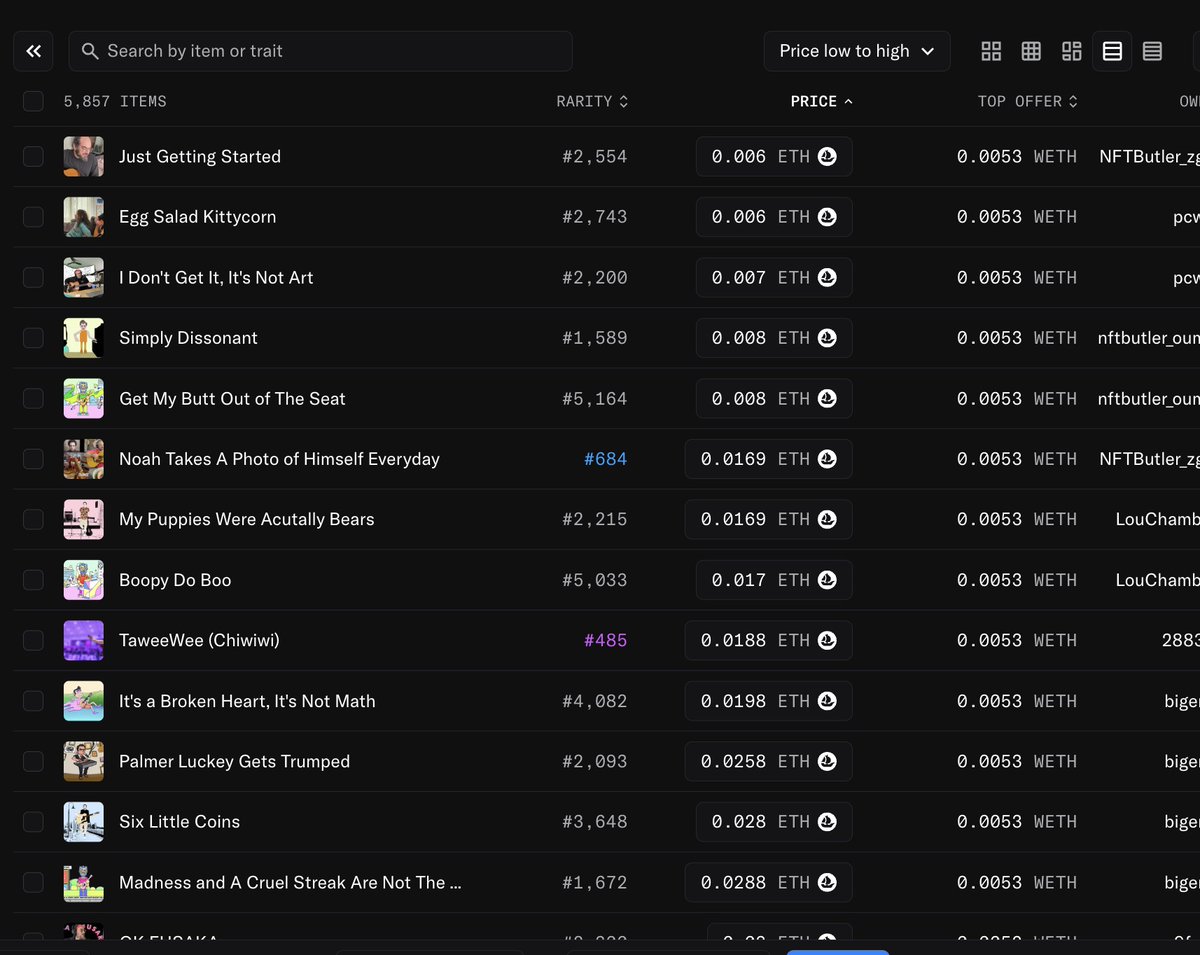1200x955 pixels.
Task: Sort by the PRICE column header
Action: (x=822, y=101)
